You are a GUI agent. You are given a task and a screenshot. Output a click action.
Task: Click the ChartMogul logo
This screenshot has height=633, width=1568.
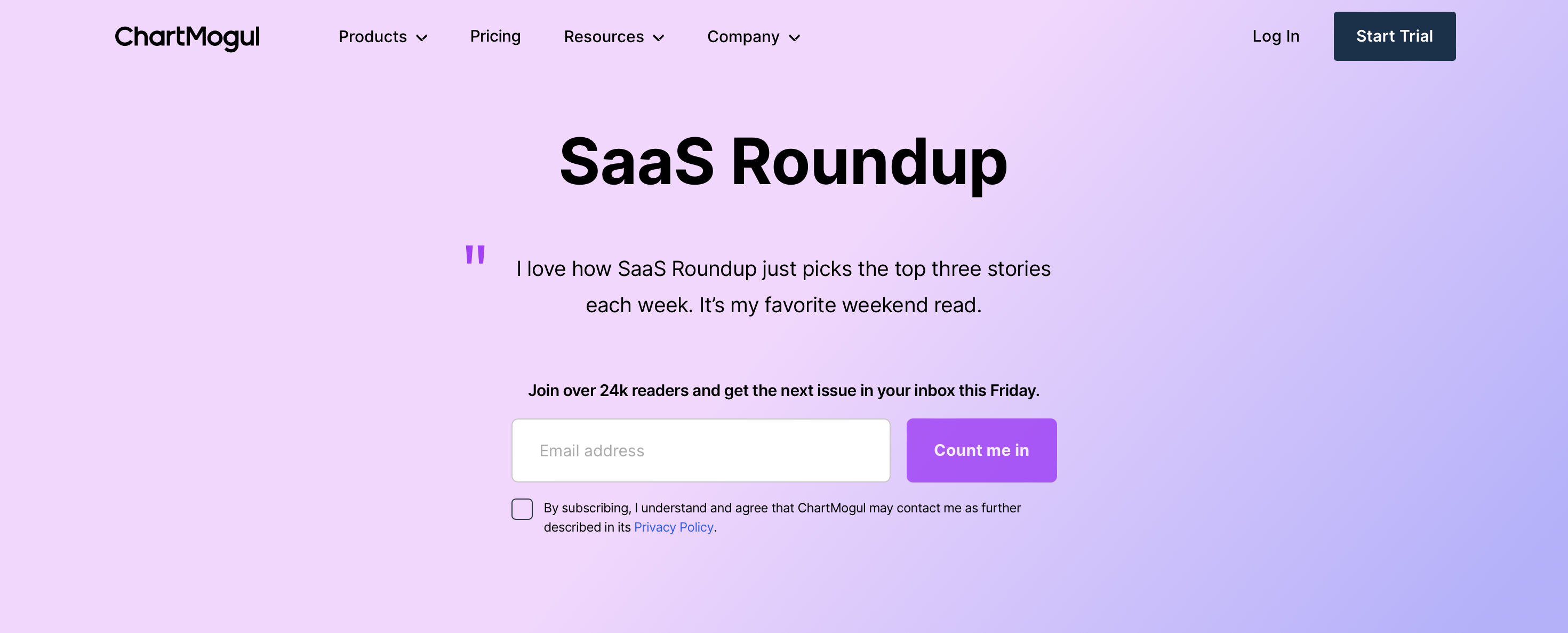[187, 37]
